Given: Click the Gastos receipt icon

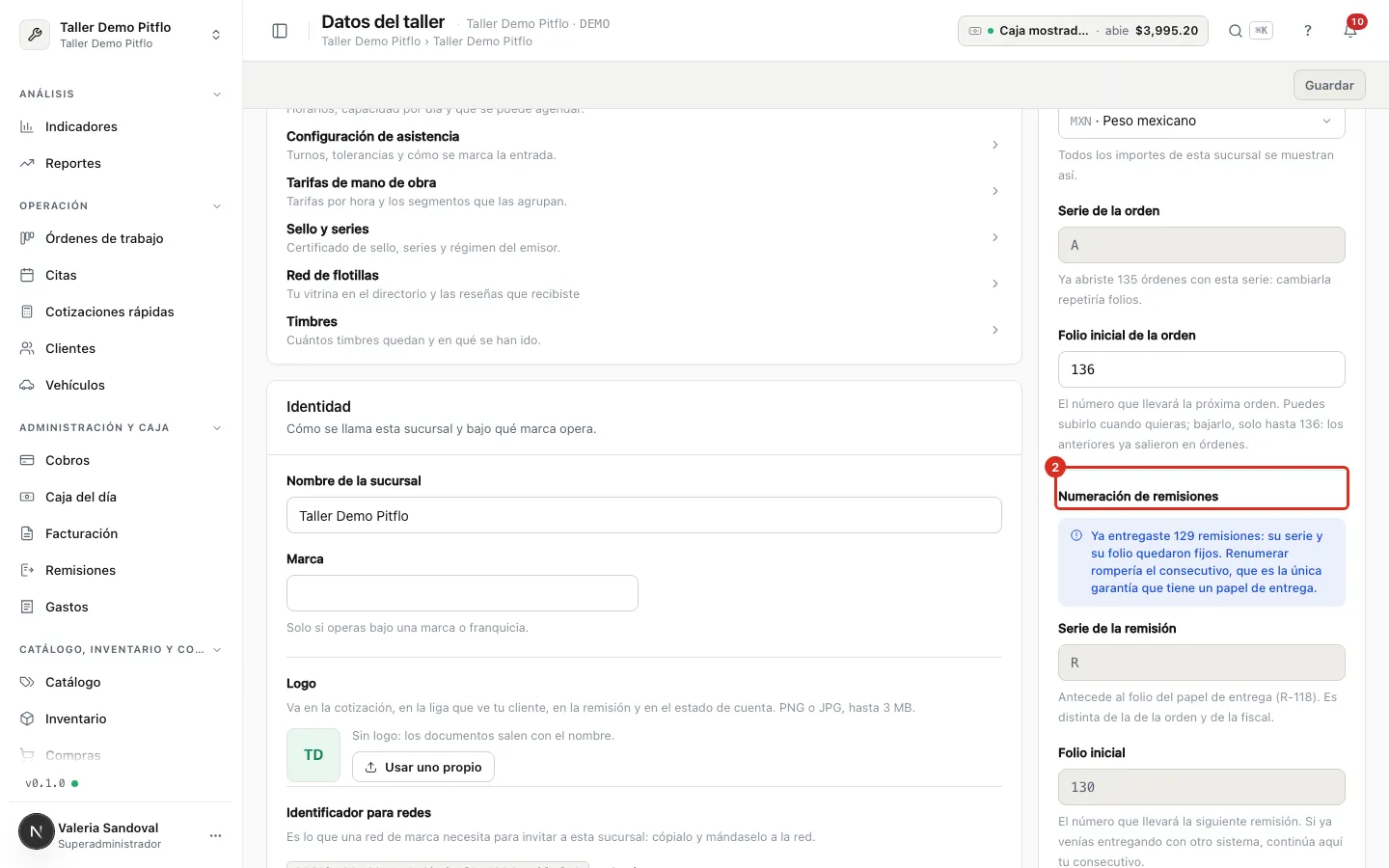Looking at the screenshot, I should tap(27, 607).
